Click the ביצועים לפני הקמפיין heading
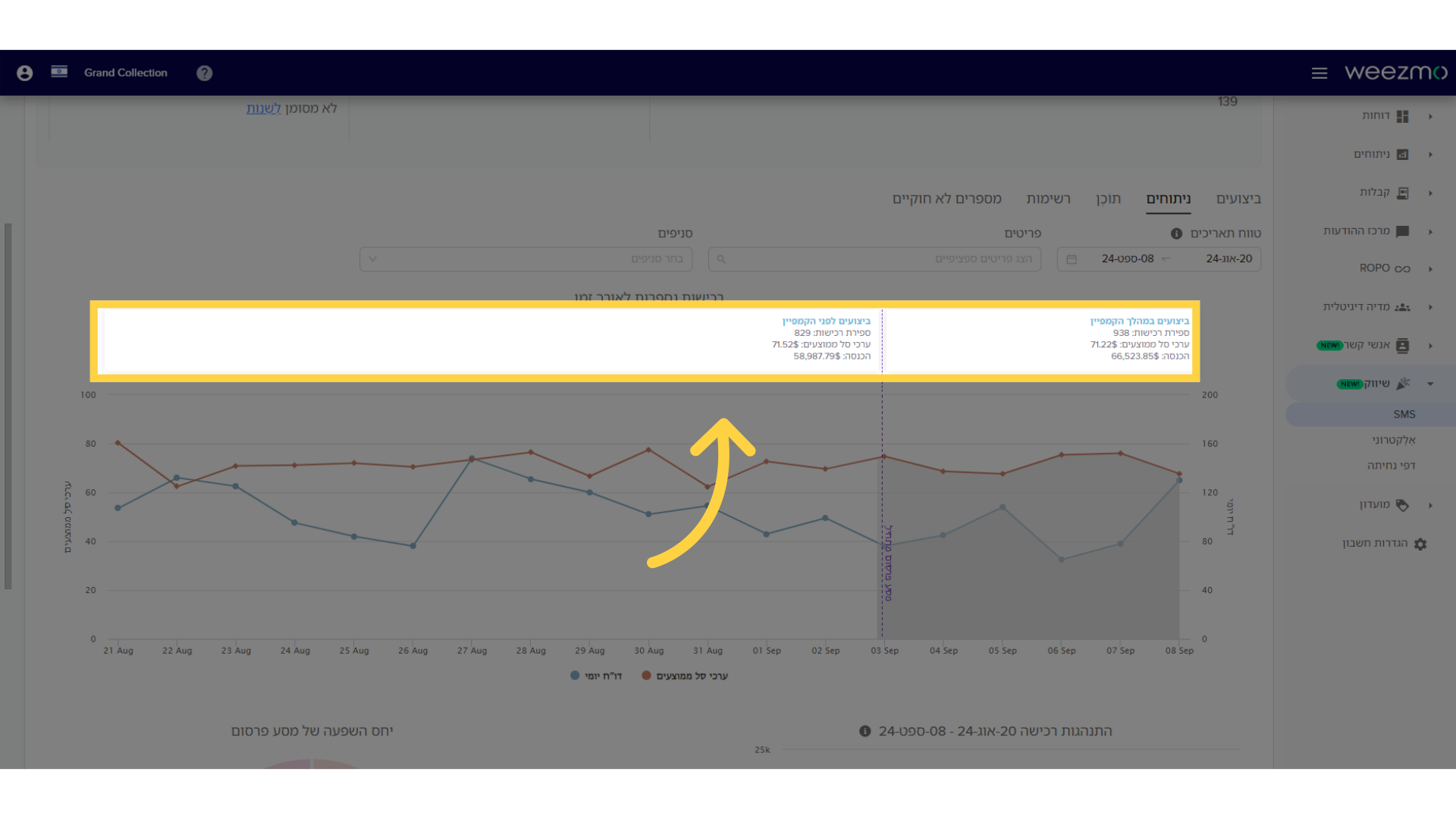This screenshot has height=819, width=1456. coord(827,322)
